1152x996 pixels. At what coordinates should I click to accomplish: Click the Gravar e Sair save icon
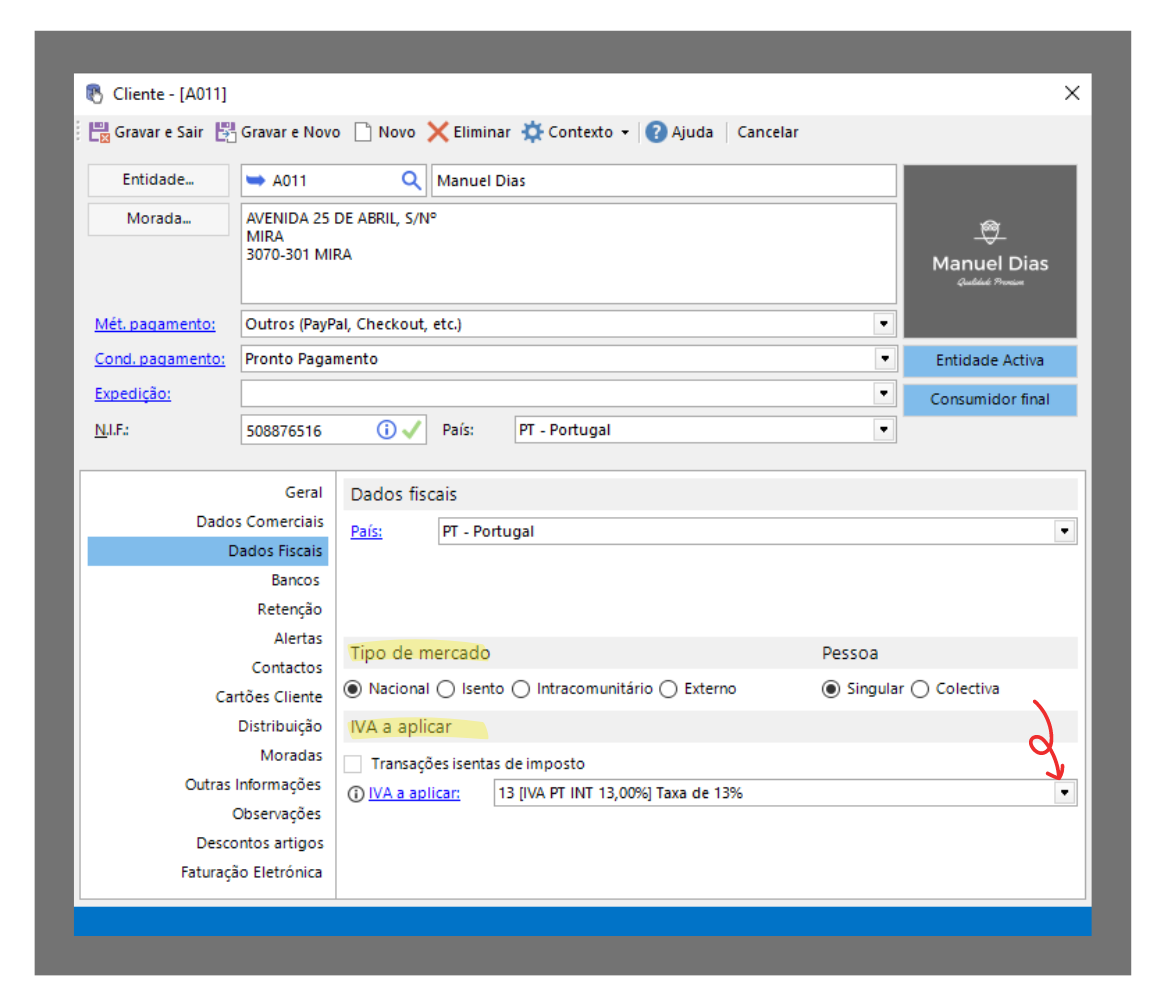(99, 132)
